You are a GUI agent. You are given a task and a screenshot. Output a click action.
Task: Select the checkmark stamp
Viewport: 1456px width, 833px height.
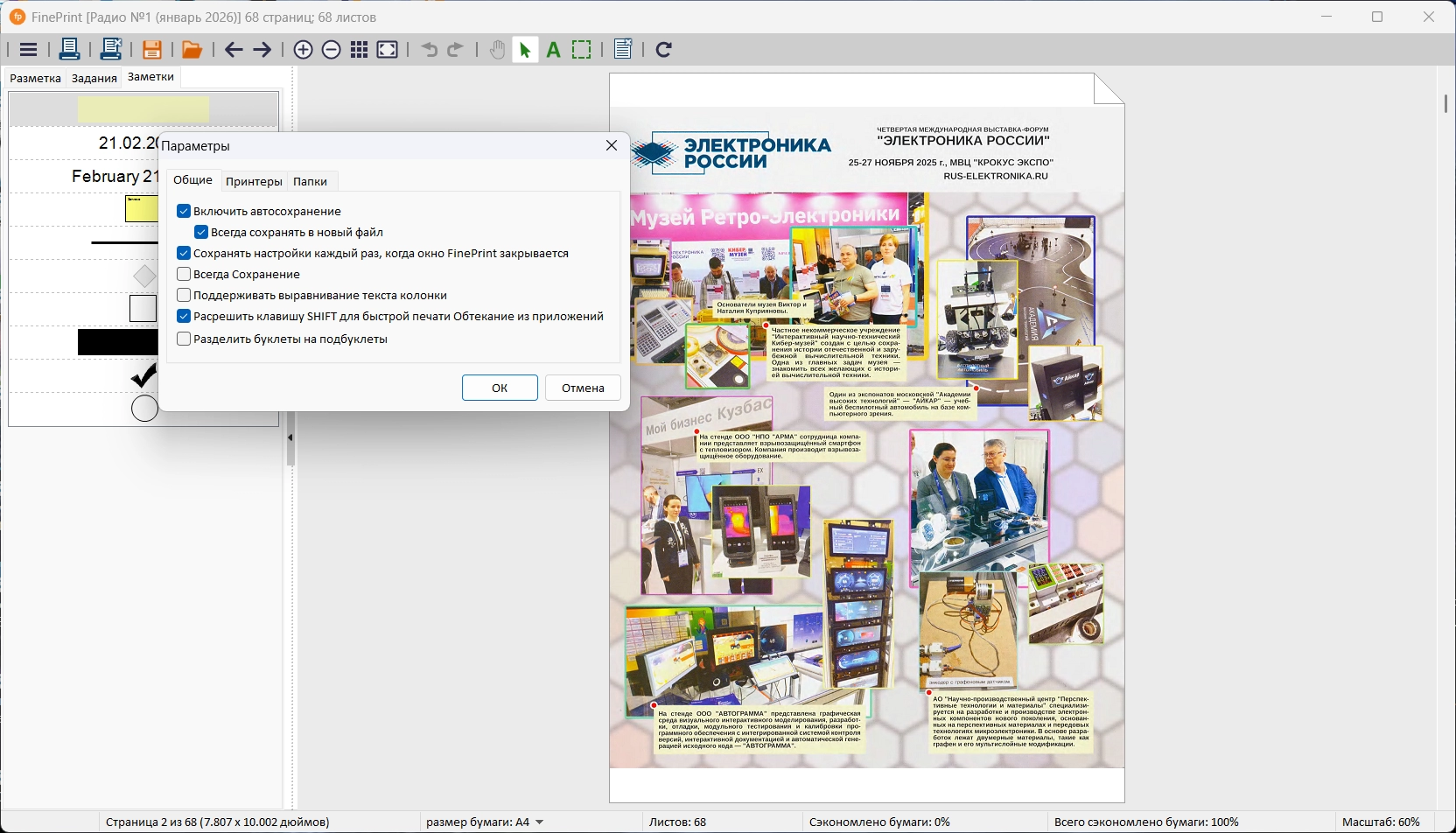pos(143,375)
